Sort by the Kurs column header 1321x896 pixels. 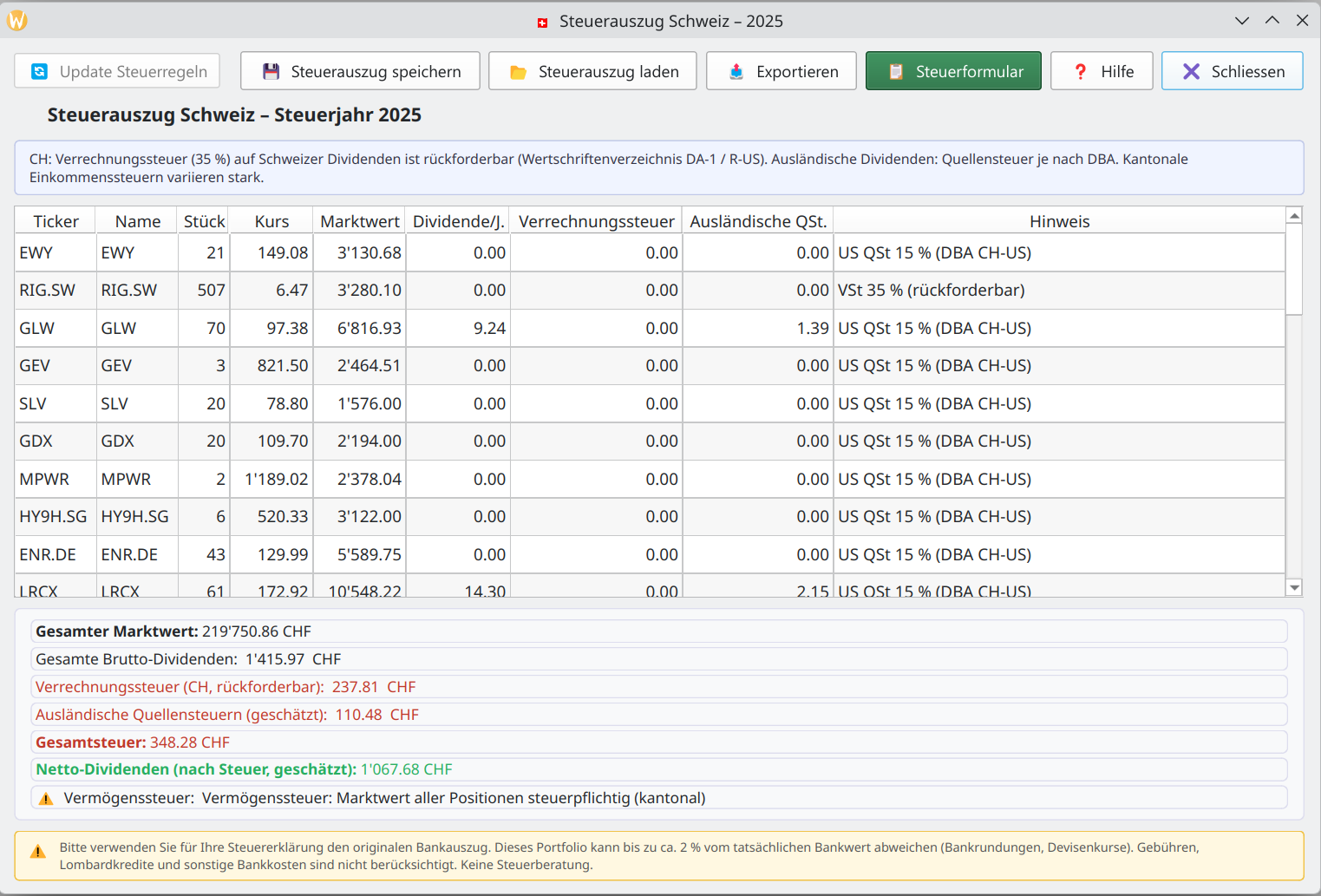tap(271, 221)
